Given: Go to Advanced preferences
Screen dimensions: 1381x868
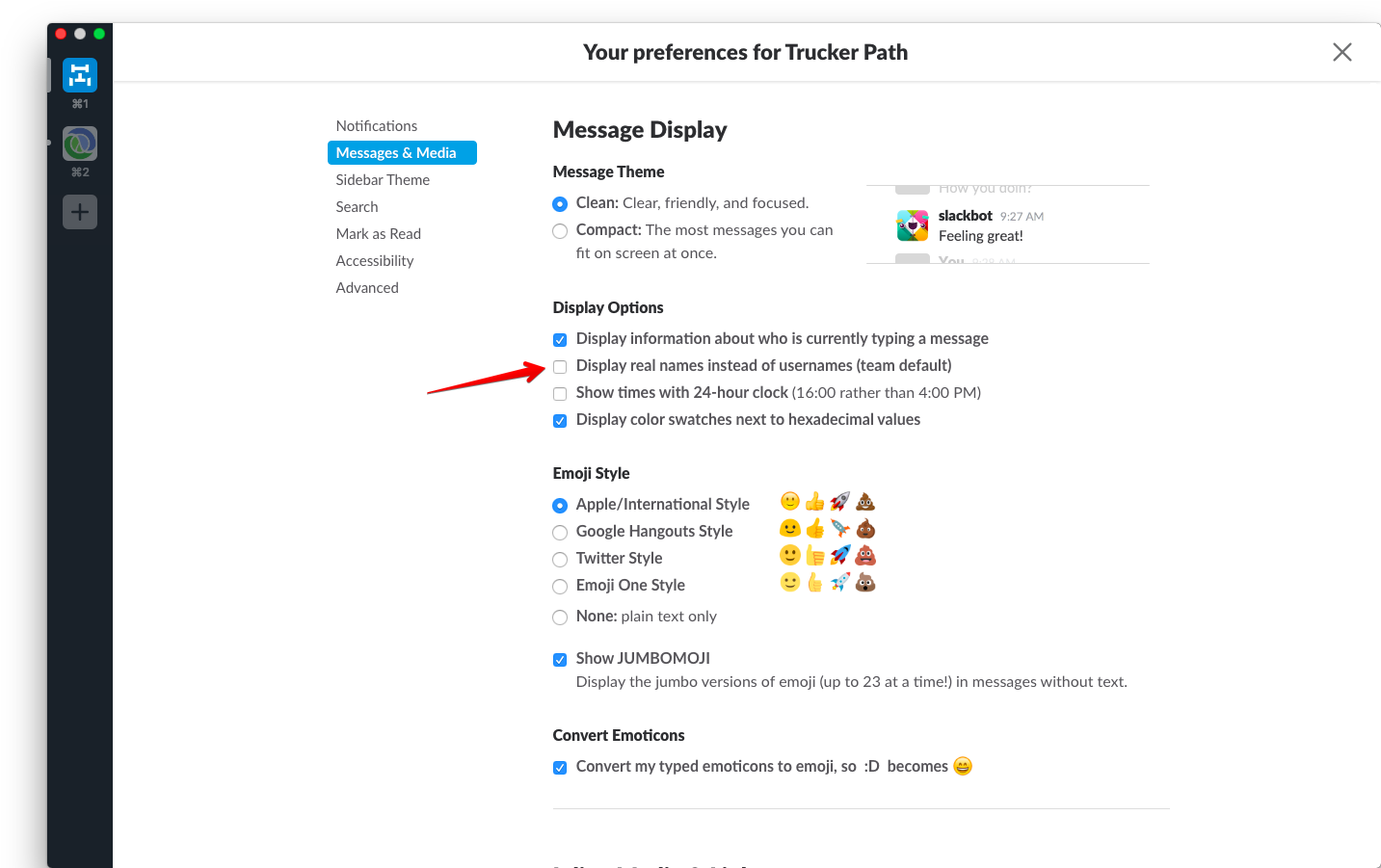Looking at the screenshot, I should (367, 287).
